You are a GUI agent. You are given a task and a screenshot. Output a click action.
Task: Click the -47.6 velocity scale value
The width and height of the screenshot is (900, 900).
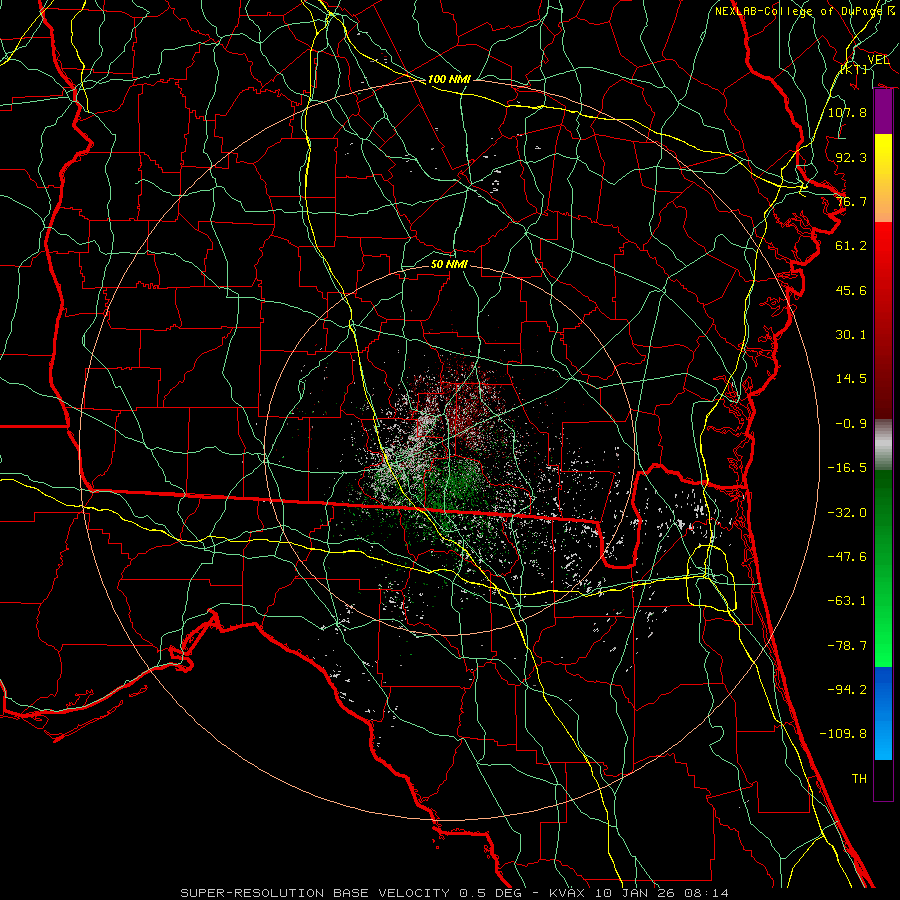(x=847, y=557)
